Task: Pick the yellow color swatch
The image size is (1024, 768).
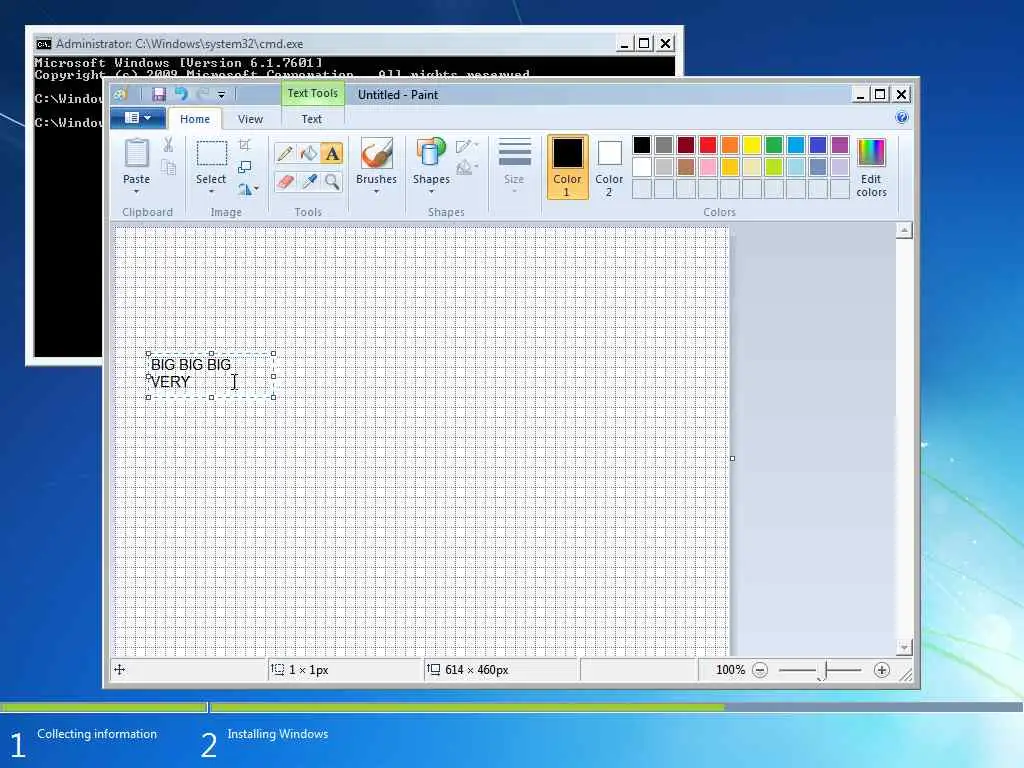Action: 752,145
